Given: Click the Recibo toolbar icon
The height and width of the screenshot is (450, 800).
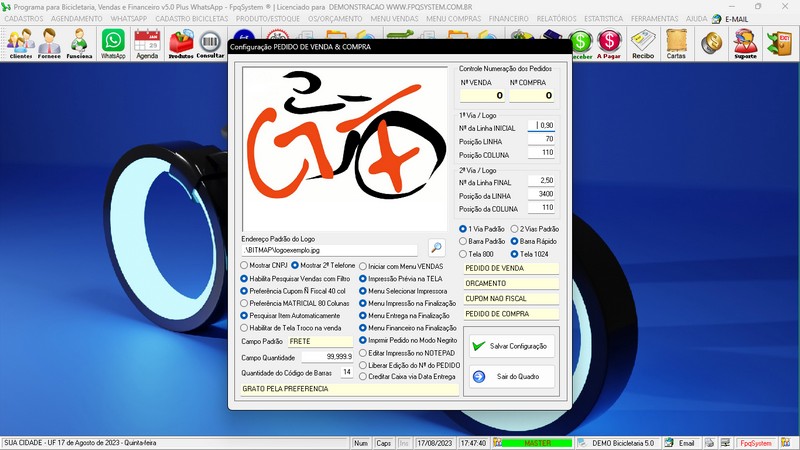Looking at the screenshot, I should pos(643,43).
